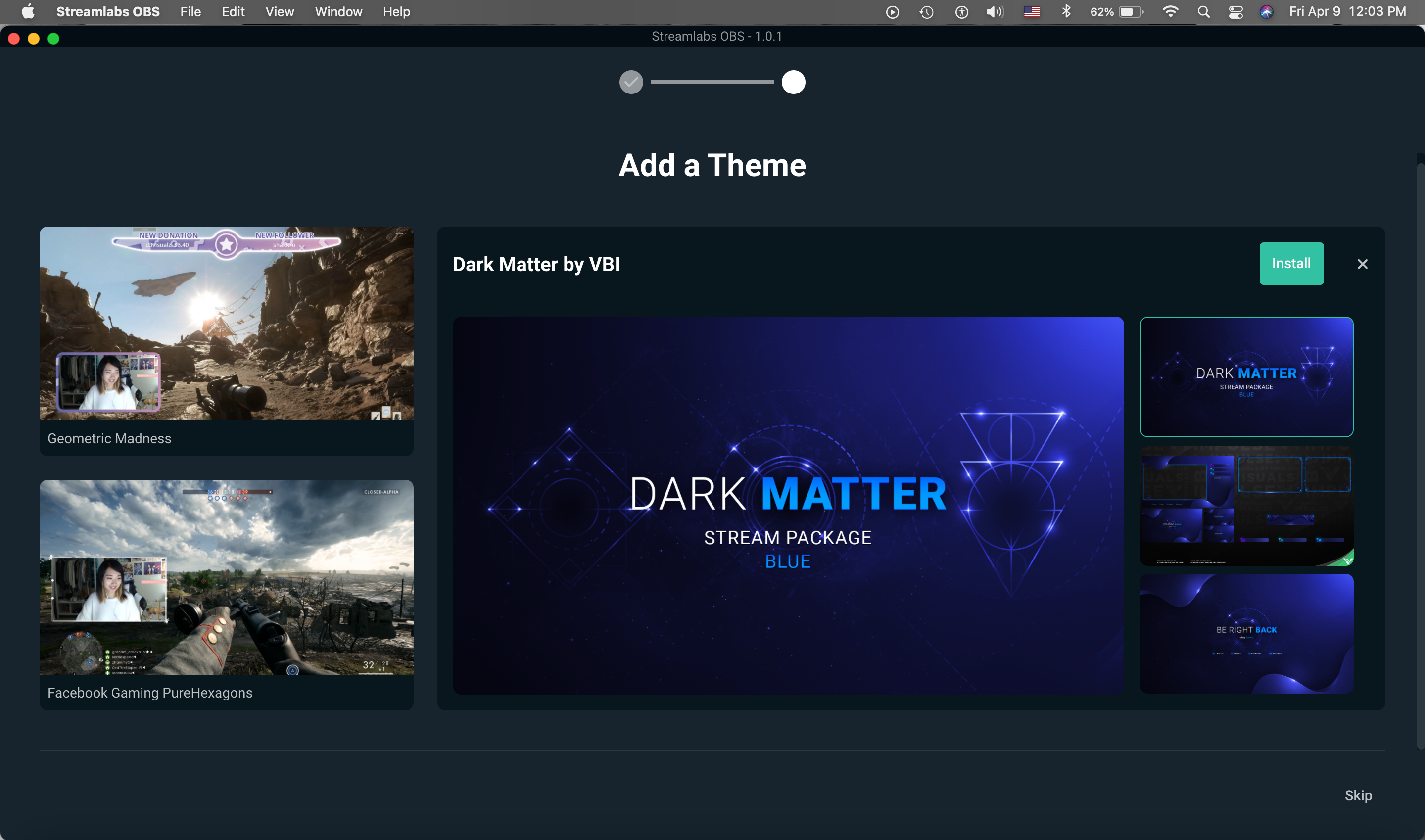This screenshot has height=840, width=1425.
Task: Click the current step circle in progress bar
Action: point(793,83)
